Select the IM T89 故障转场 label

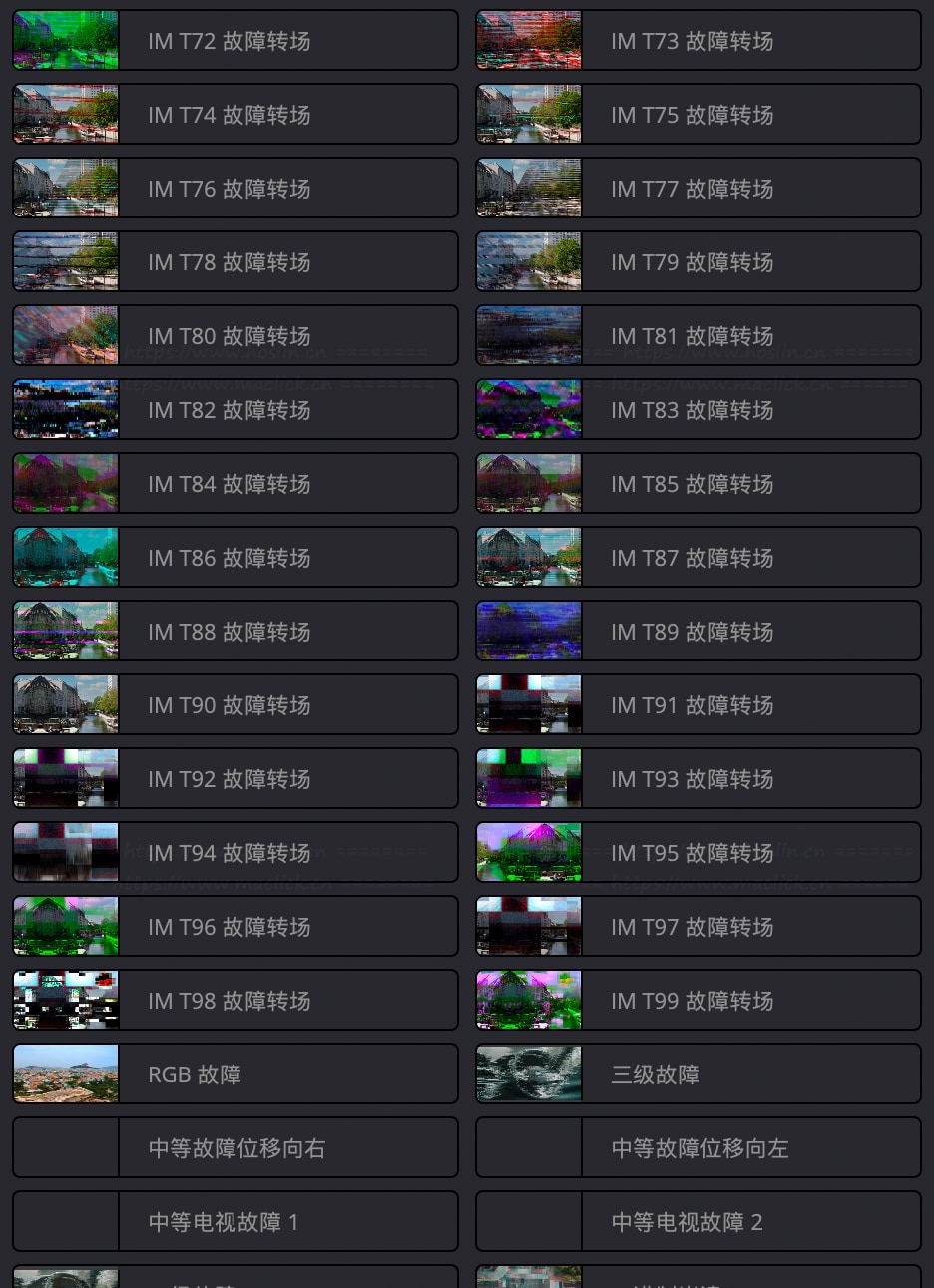pos(693,632)
